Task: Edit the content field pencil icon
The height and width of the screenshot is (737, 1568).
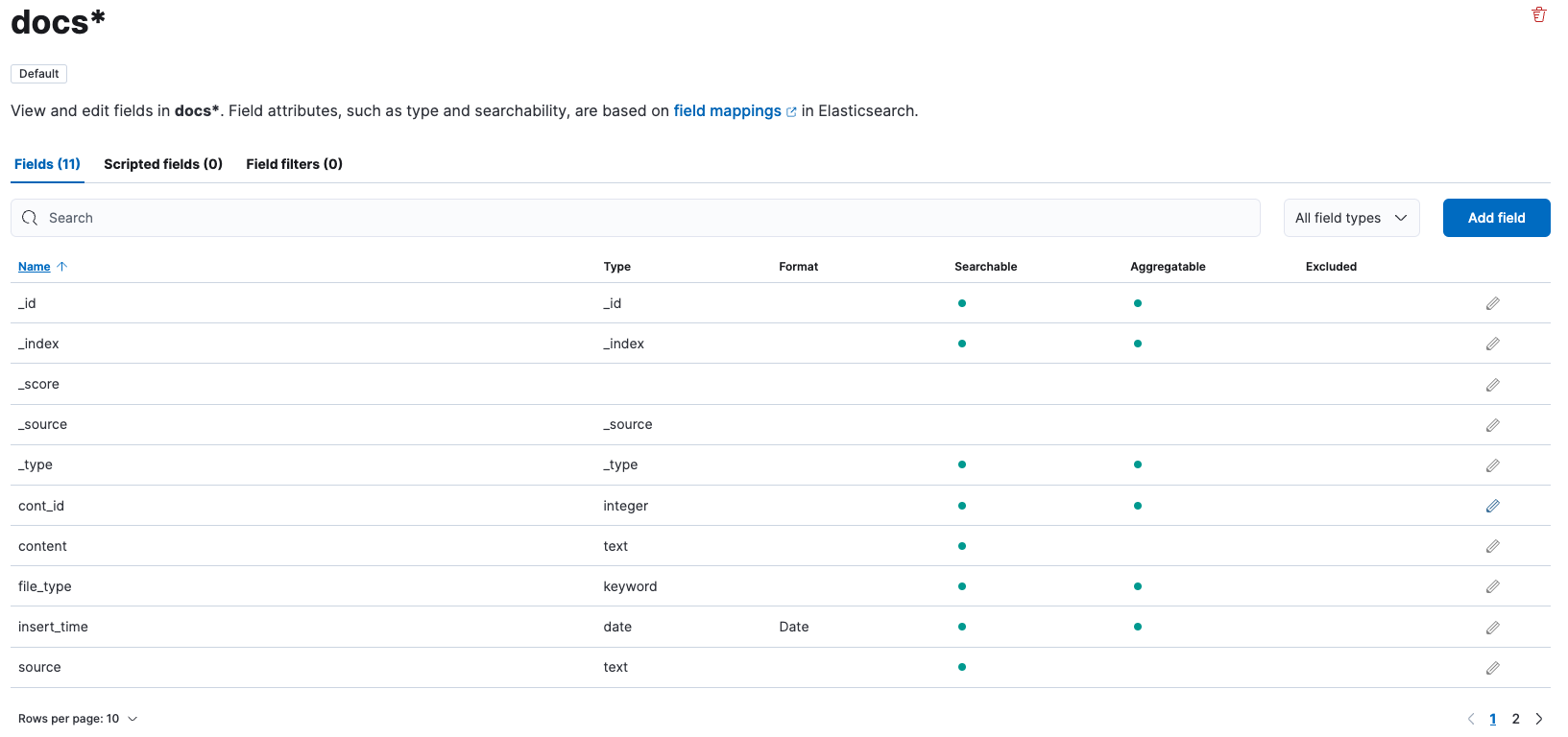Action: [1493, 546]
